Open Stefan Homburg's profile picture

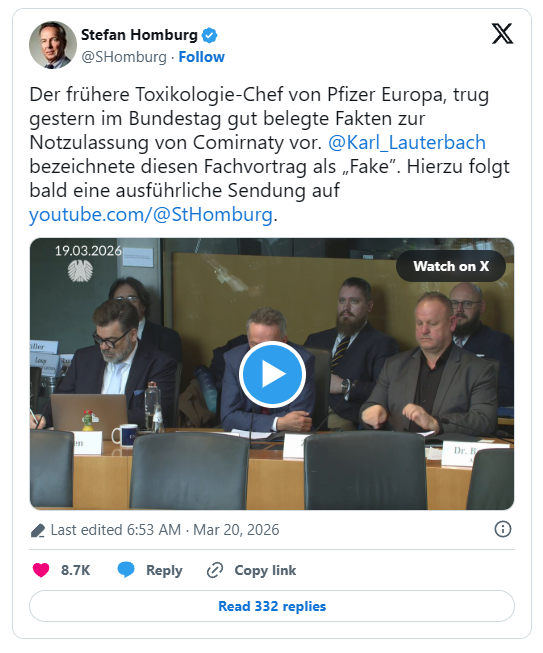(x=53, y=45)
